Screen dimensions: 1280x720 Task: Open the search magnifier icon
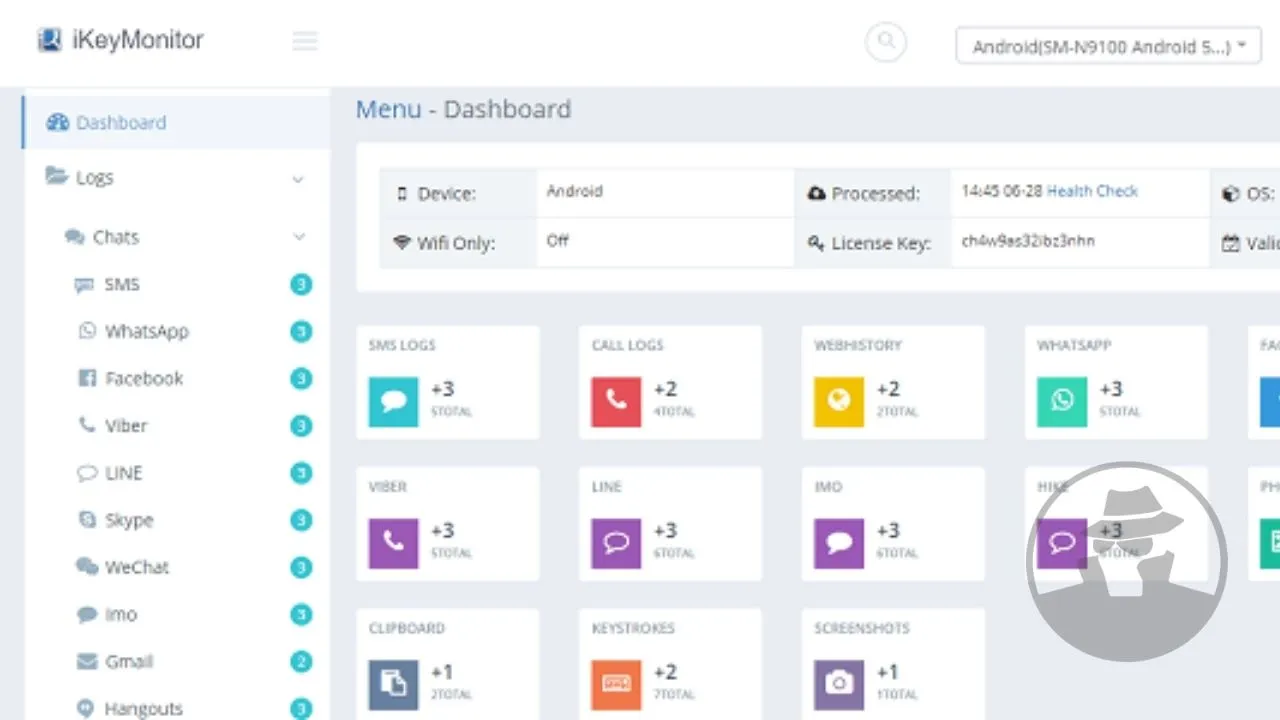pos(885,42)
